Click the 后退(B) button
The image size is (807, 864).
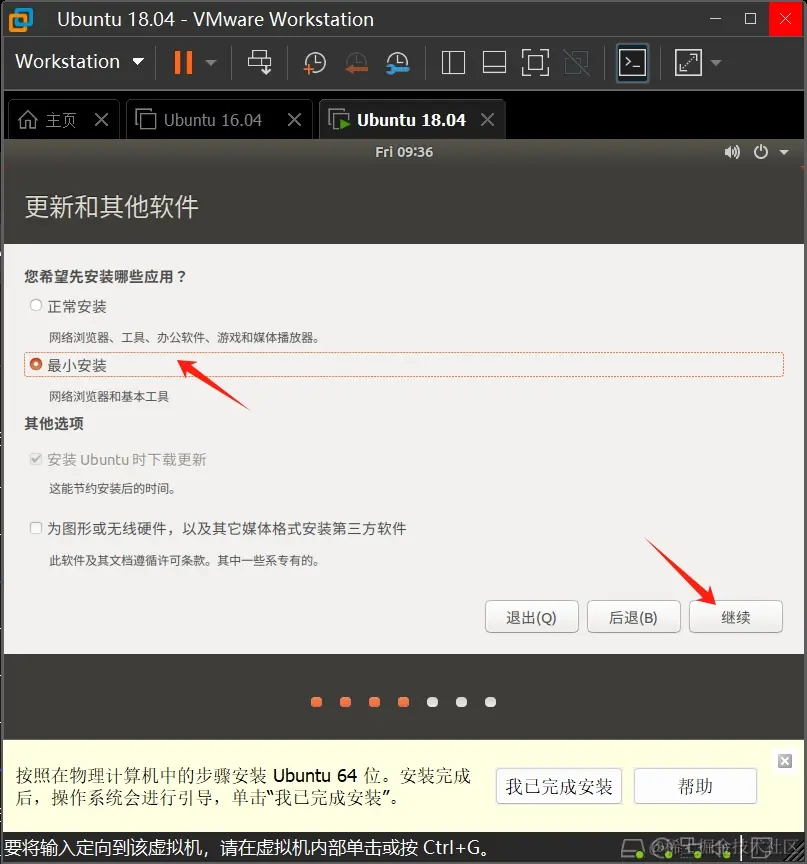[633, 617]
